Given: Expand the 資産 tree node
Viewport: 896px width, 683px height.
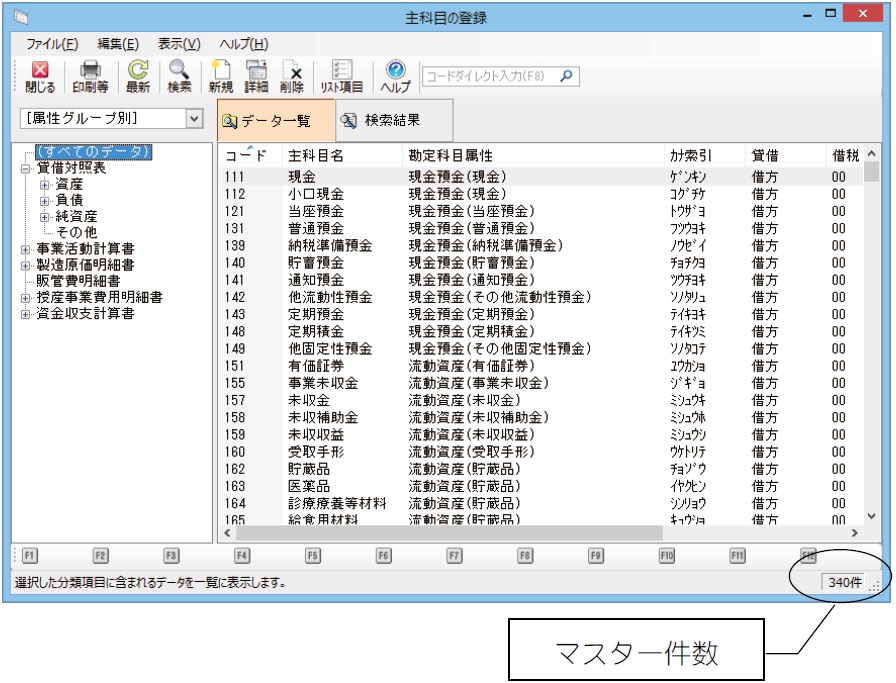Looking at the screenshot, I should pyautogui.click(x=44, y=185).
